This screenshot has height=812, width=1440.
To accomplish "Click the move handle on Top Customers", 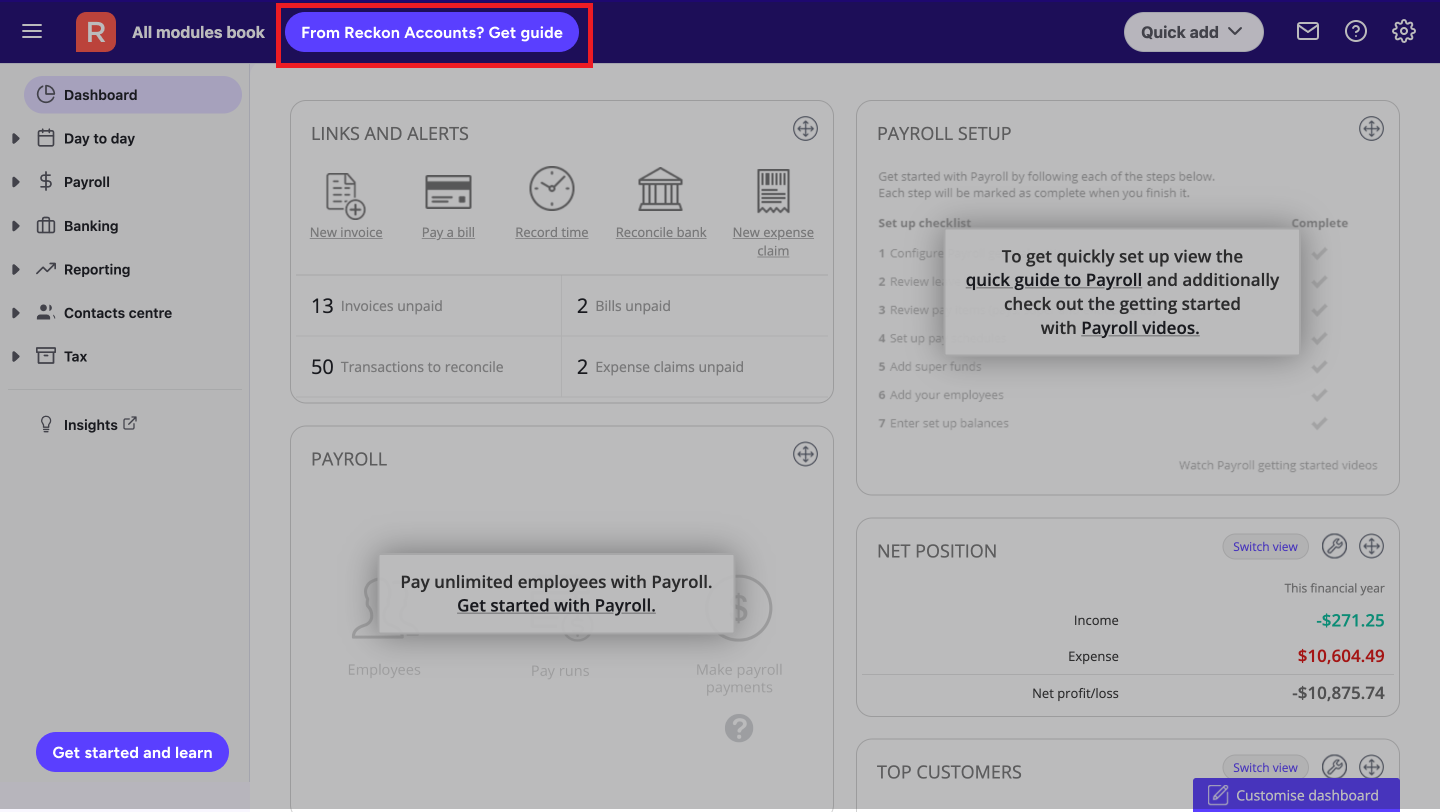I will (x=1371, y=767).
